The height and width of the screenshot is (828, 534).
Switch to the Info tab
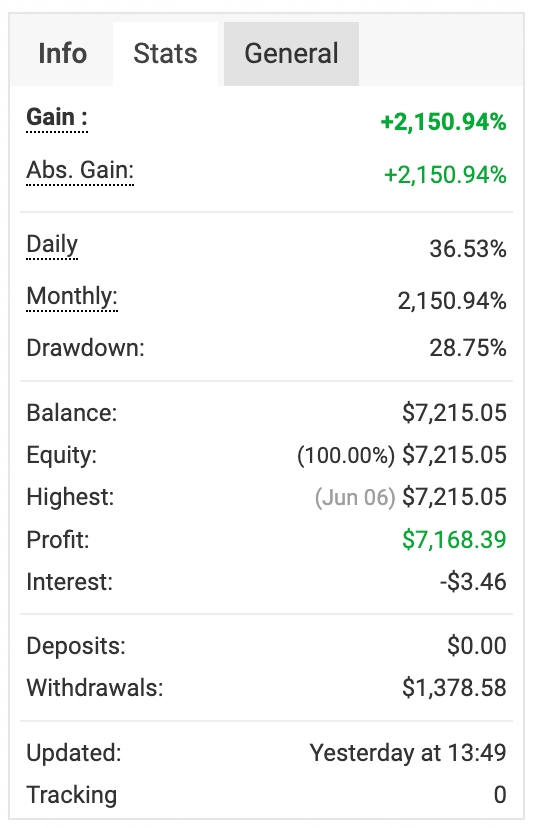(62, 53)
